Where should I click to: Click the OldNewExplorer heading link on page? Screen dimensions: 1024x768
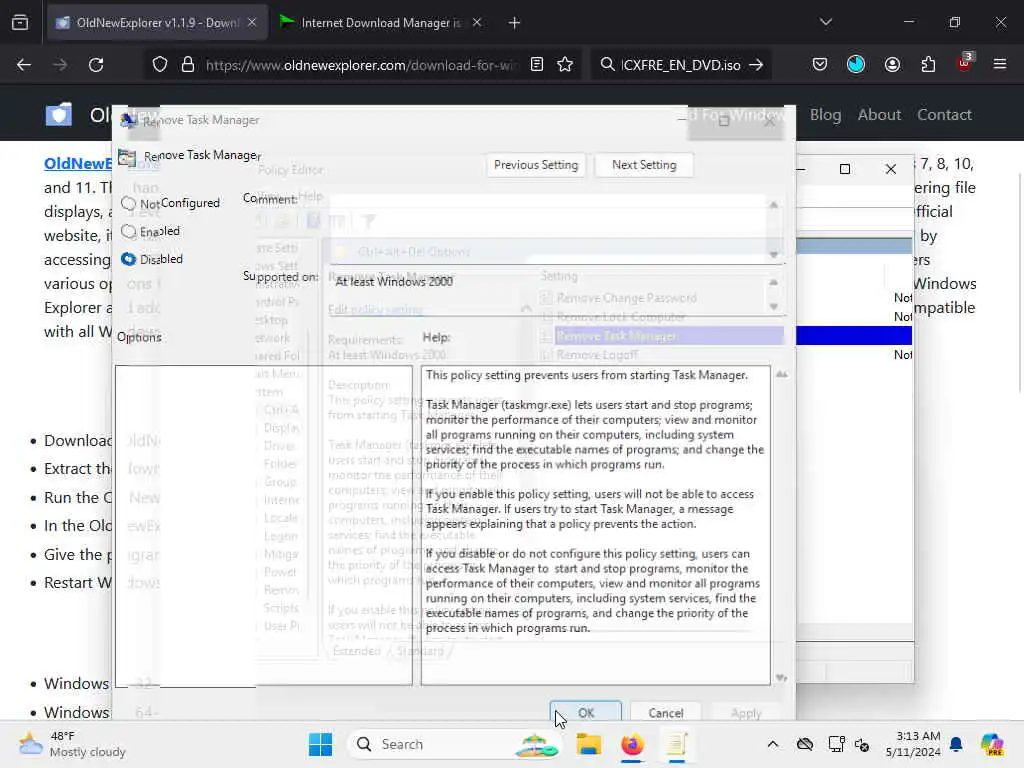(78, 163)
